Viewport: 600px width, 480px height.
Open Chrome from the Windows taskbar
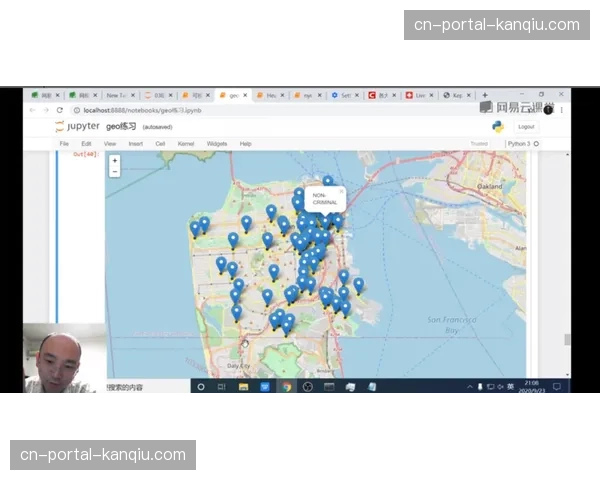coord(286,386)
